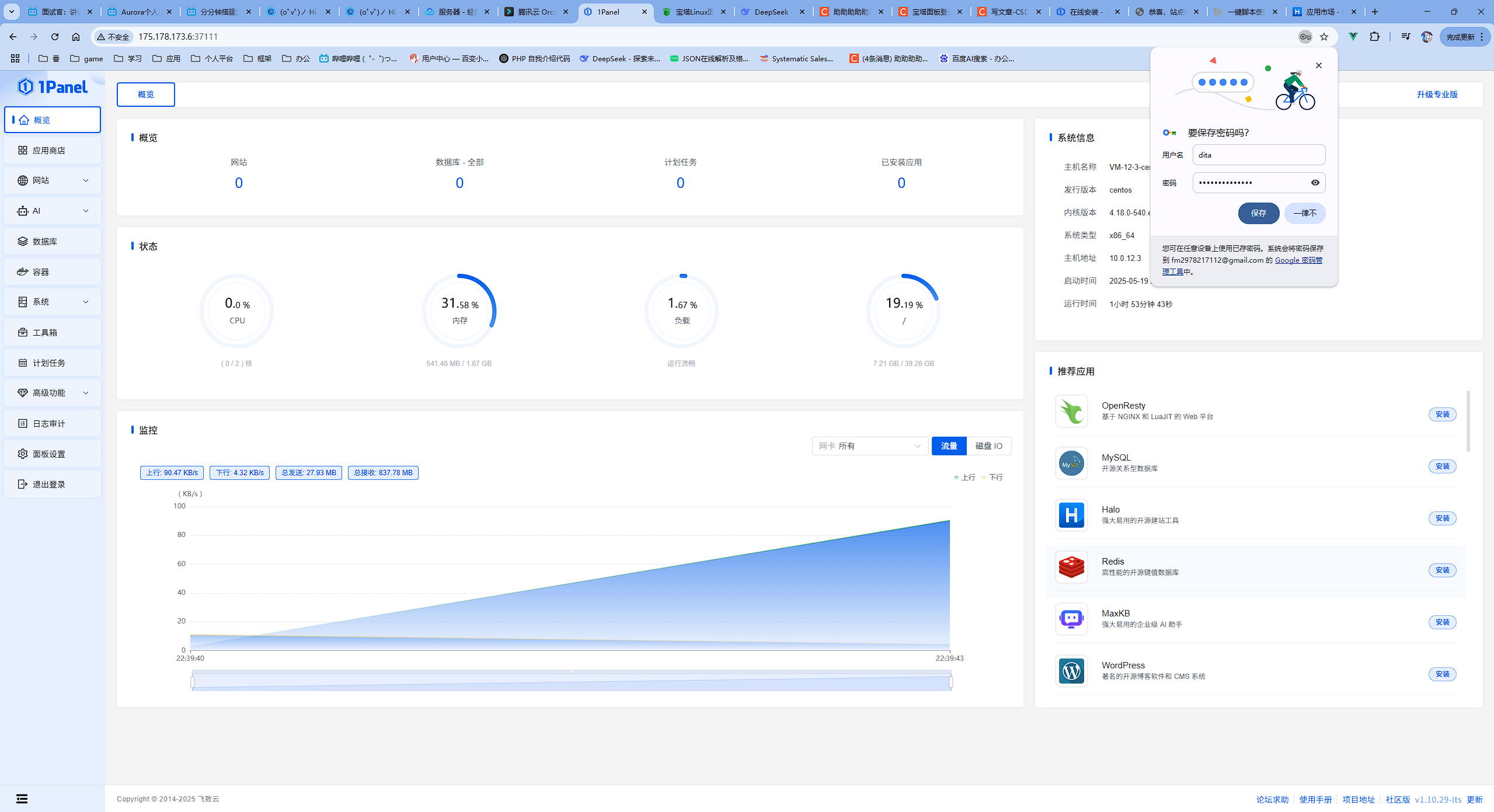Screen dimensions: 1494x812
Task: Show password using the eye icon
Action: (1315, 183)
